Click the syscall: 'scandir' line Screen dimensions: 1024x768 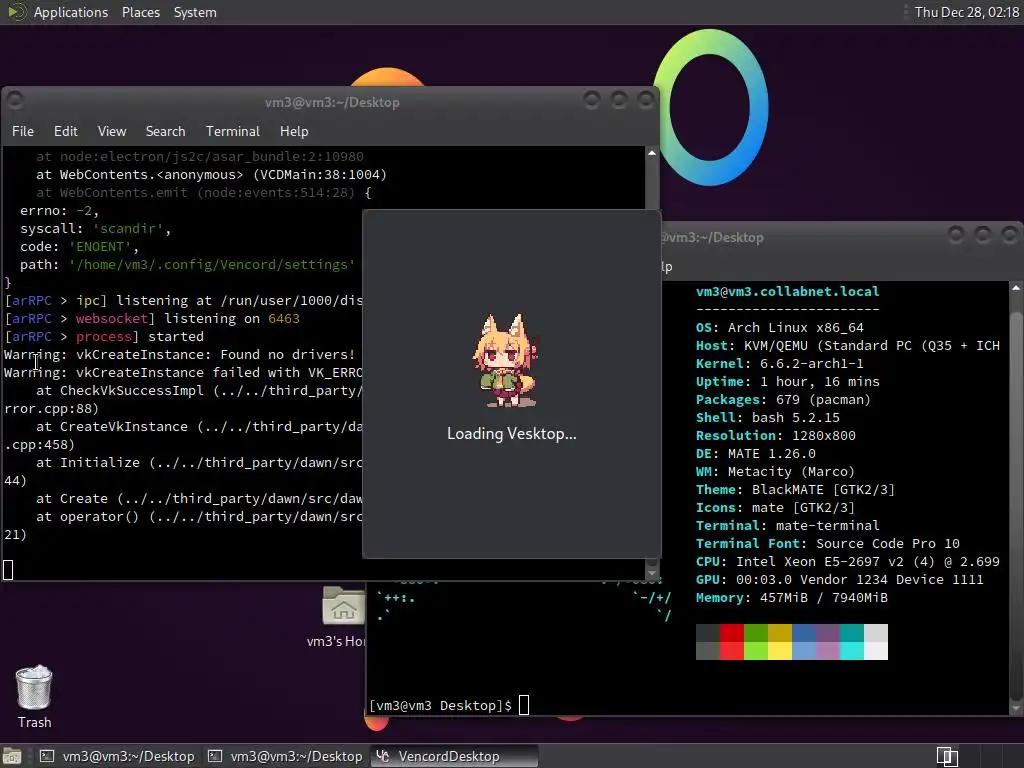(95, 229)
